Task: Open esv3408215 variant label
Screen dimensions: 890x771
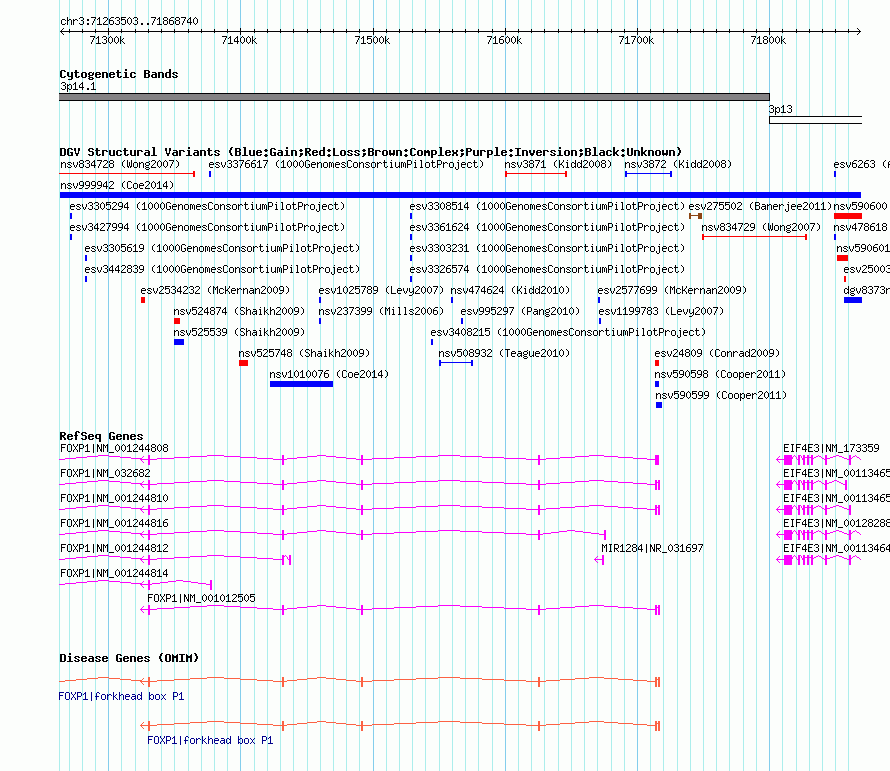Action: pyautogui.click(x=568, y=332)
